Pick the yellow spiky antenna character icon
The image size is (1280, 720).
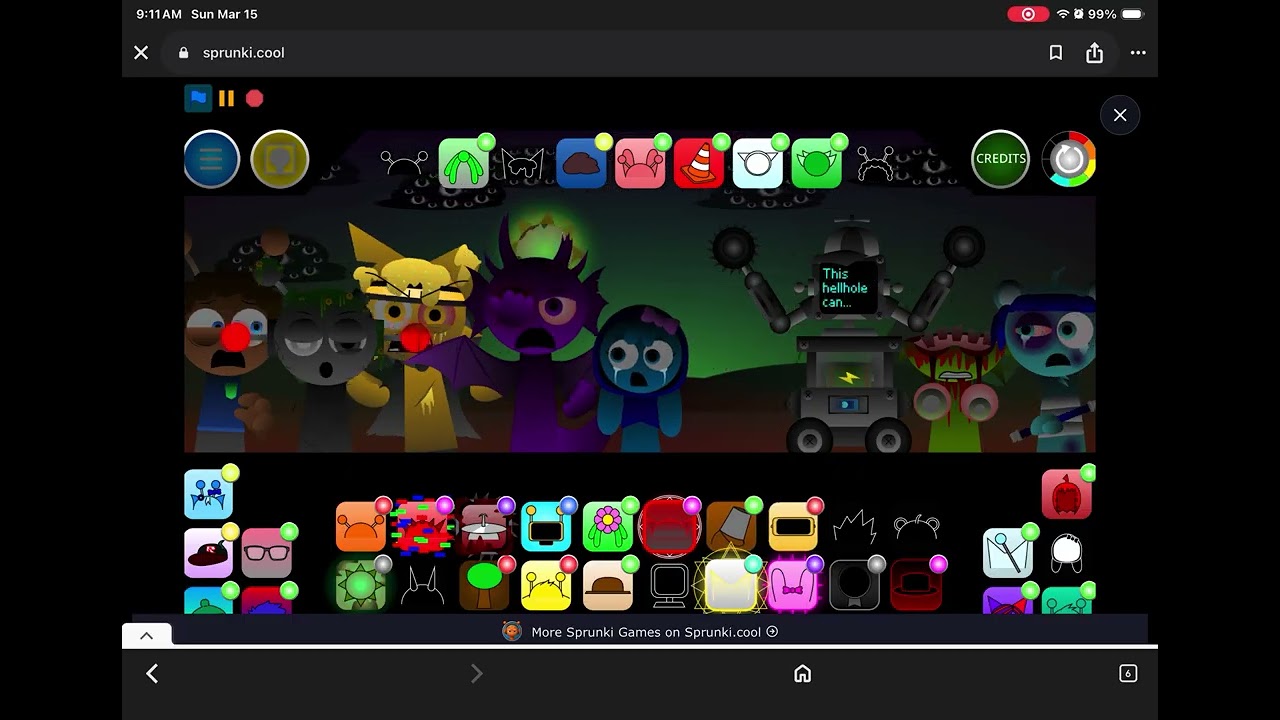click(546, 585)
